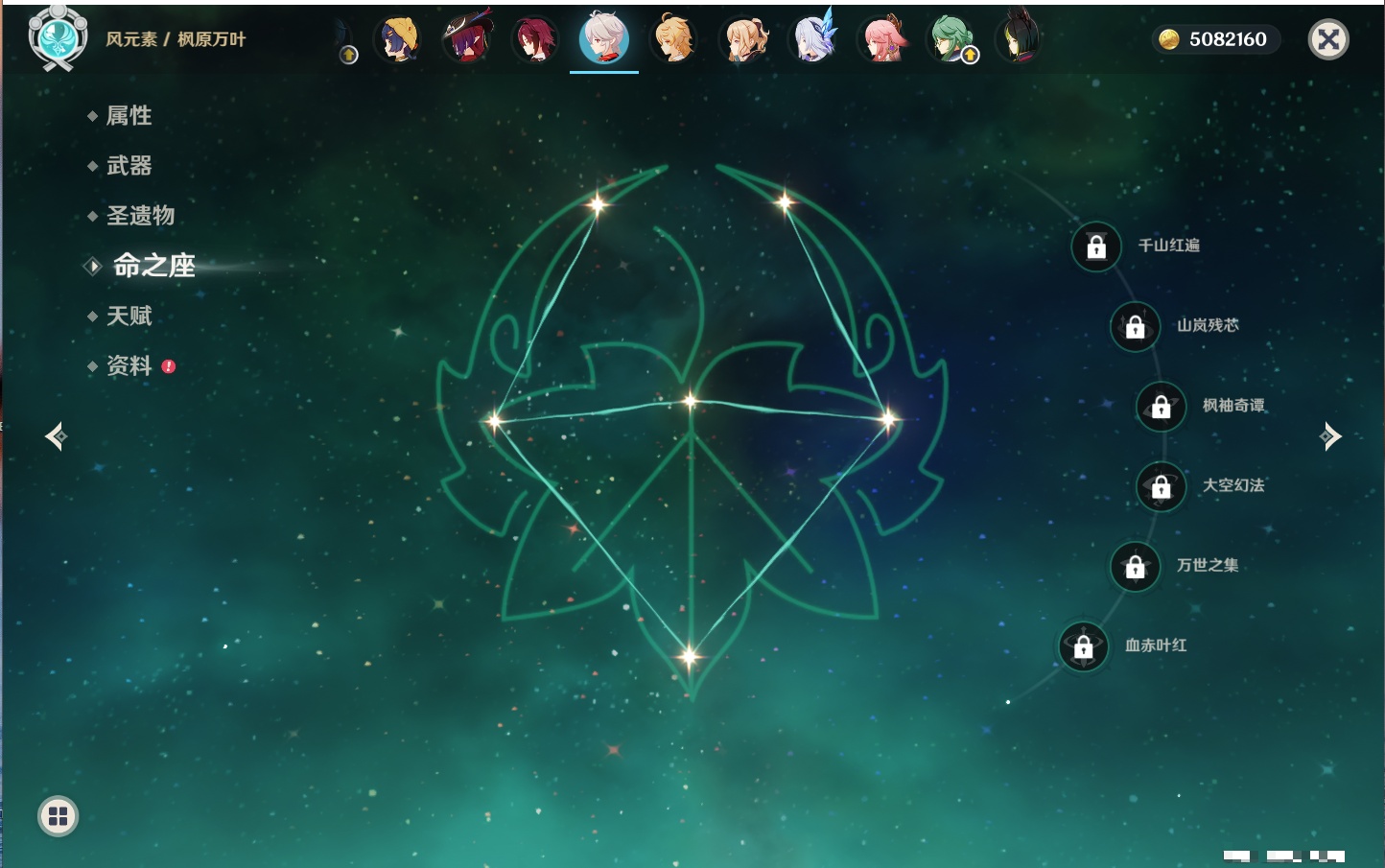The height and width of the screenshot is (868, 1385).
Task: Open locked constellation 枫袖奇谭 lock icon
Action: (x=1162, y=407)
